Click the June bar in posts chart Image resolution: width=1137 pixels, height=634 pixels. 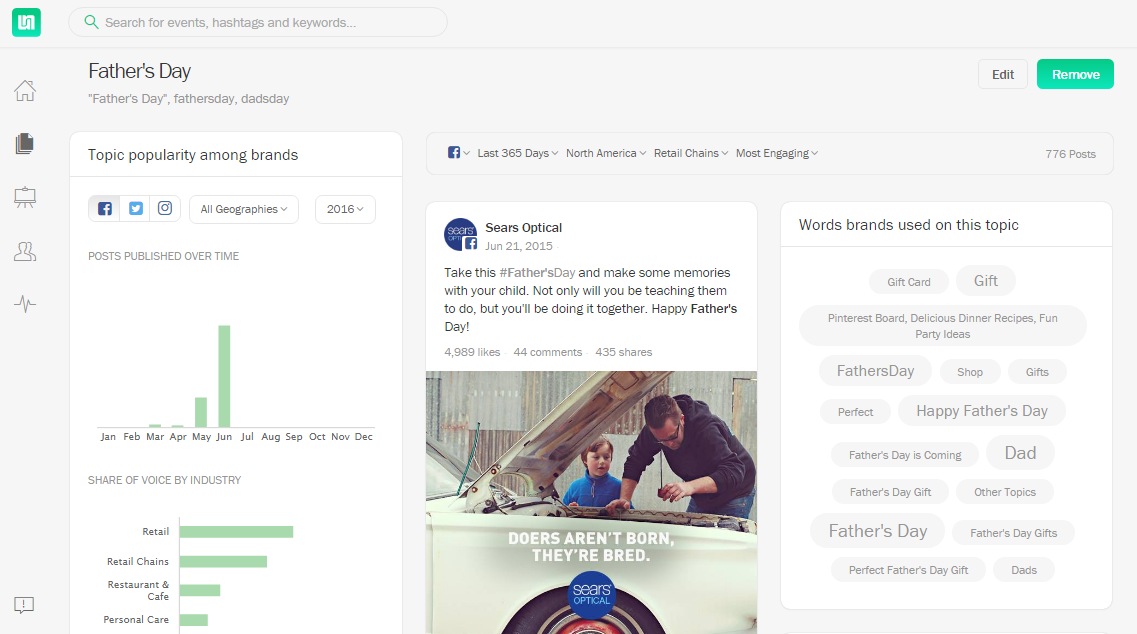pos(224,376)
